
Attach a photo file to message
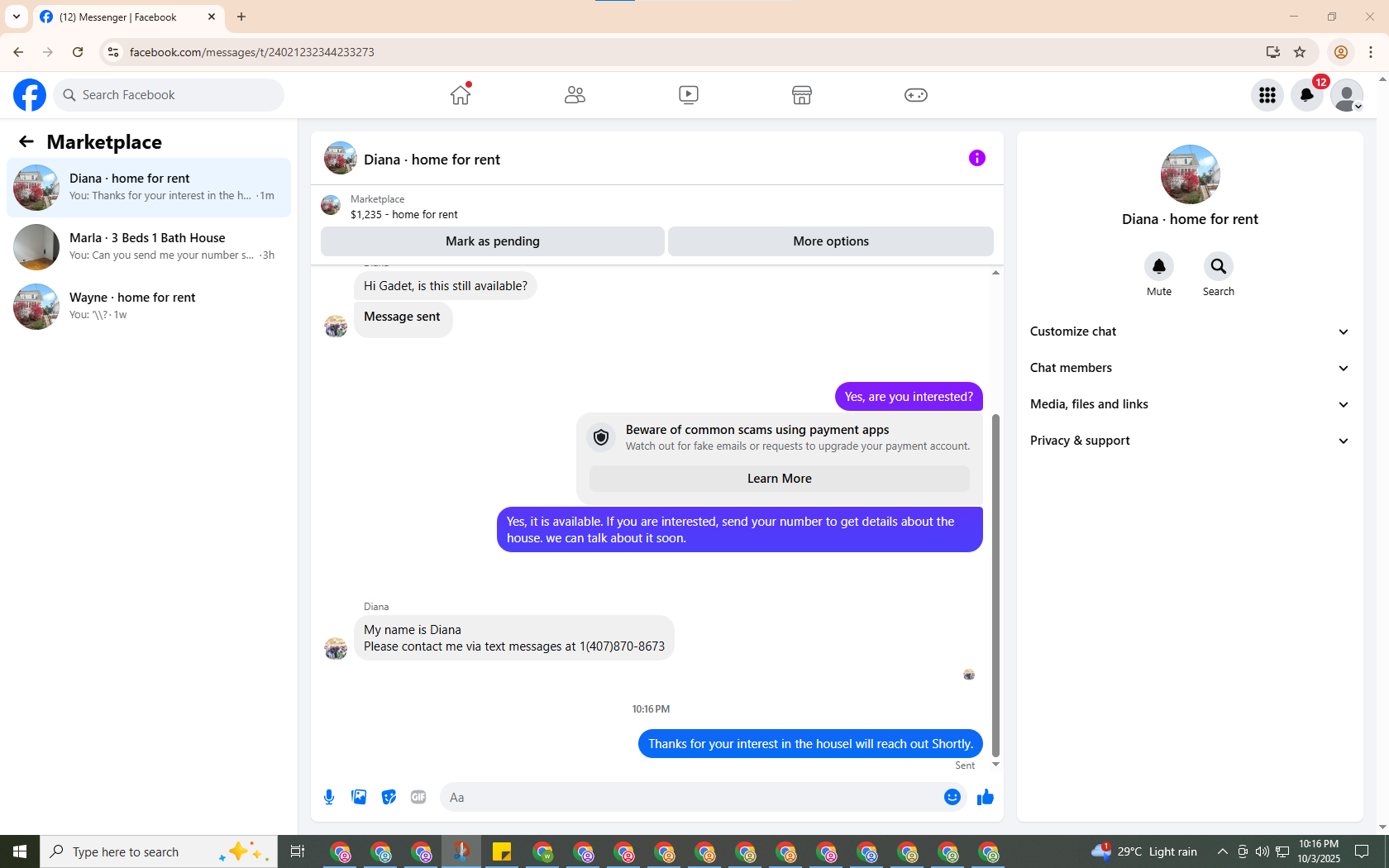[359, 797]
